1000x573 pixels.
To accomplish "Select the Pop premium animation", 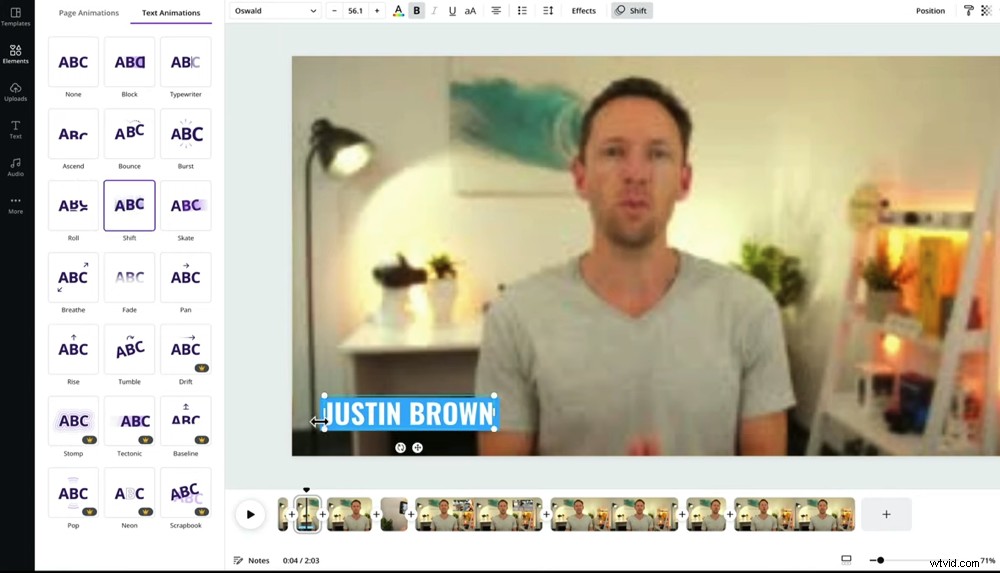I will [x=73, y=493].
